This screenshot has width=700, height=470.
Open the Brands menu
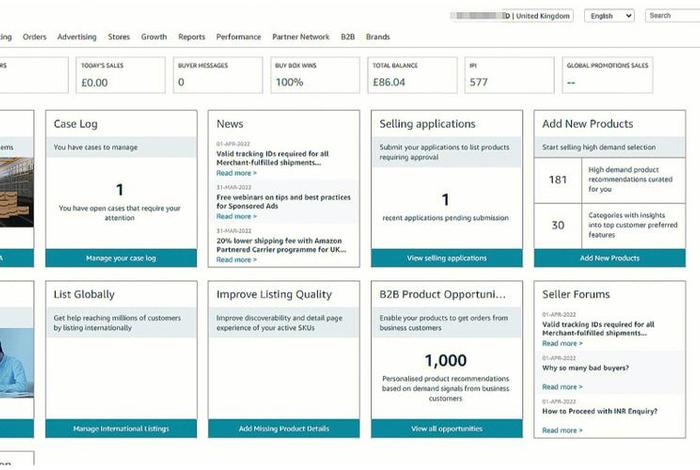coord(378,37)
